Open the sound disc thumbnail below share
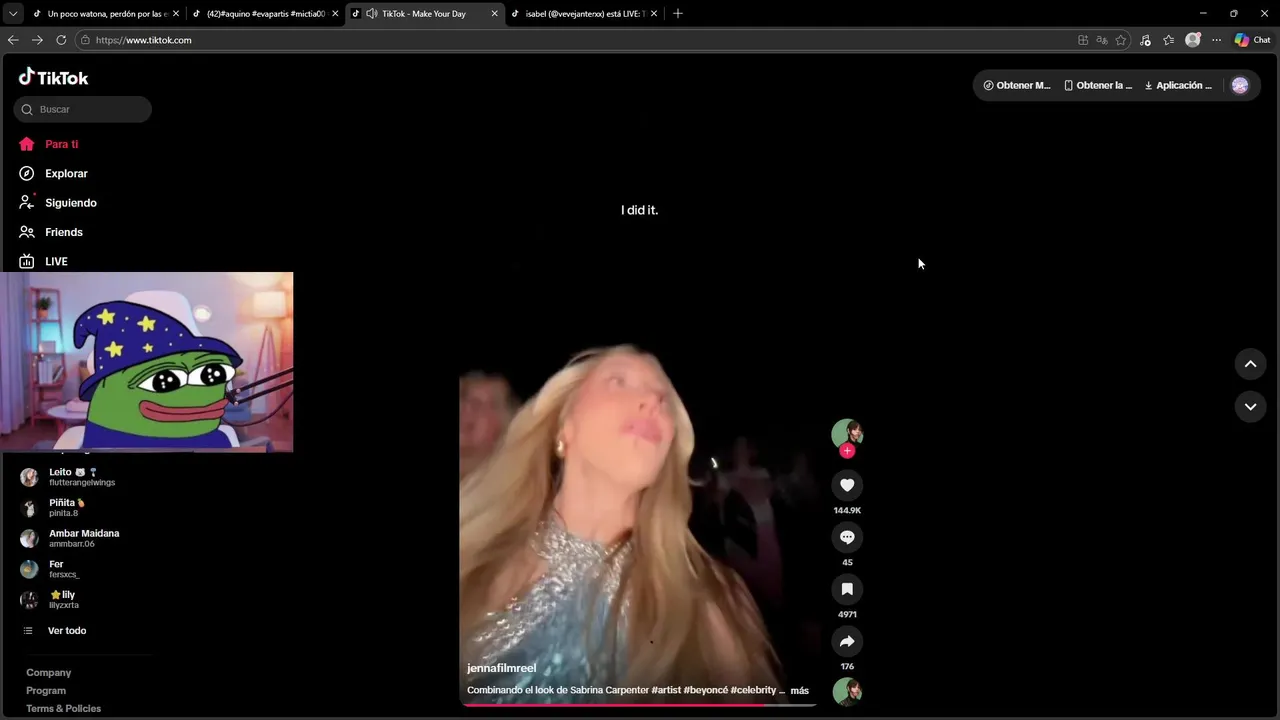Image resolution: width=1280 pixels, height=720 pixels. pyautogui.click(x=847, y=691)
